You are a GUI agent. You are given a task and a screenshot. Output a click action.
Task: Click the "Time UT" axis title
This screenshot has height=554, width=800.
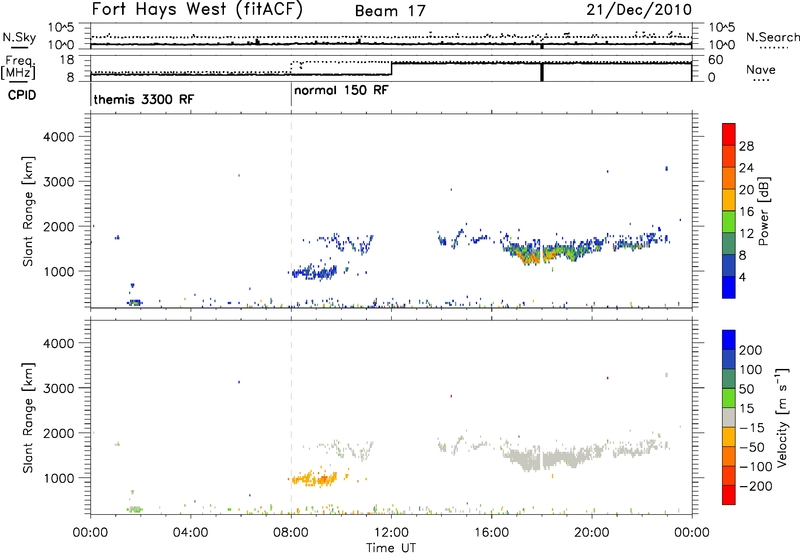click(391, 548)
